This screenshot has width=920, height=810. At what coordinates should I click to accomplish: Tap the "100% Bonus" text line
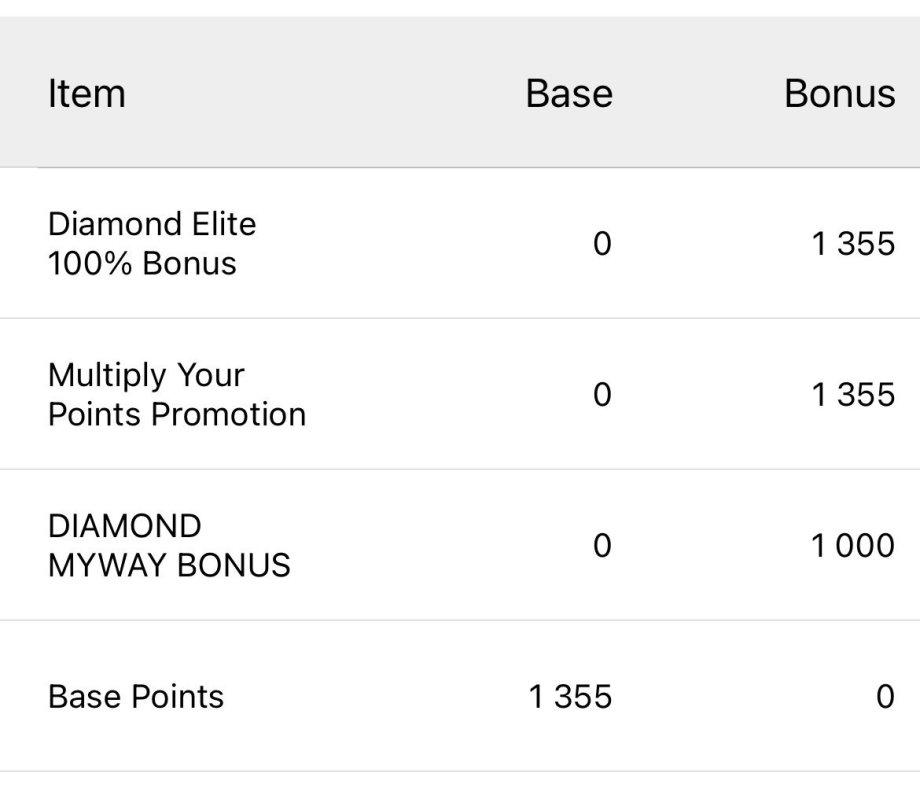142,264
